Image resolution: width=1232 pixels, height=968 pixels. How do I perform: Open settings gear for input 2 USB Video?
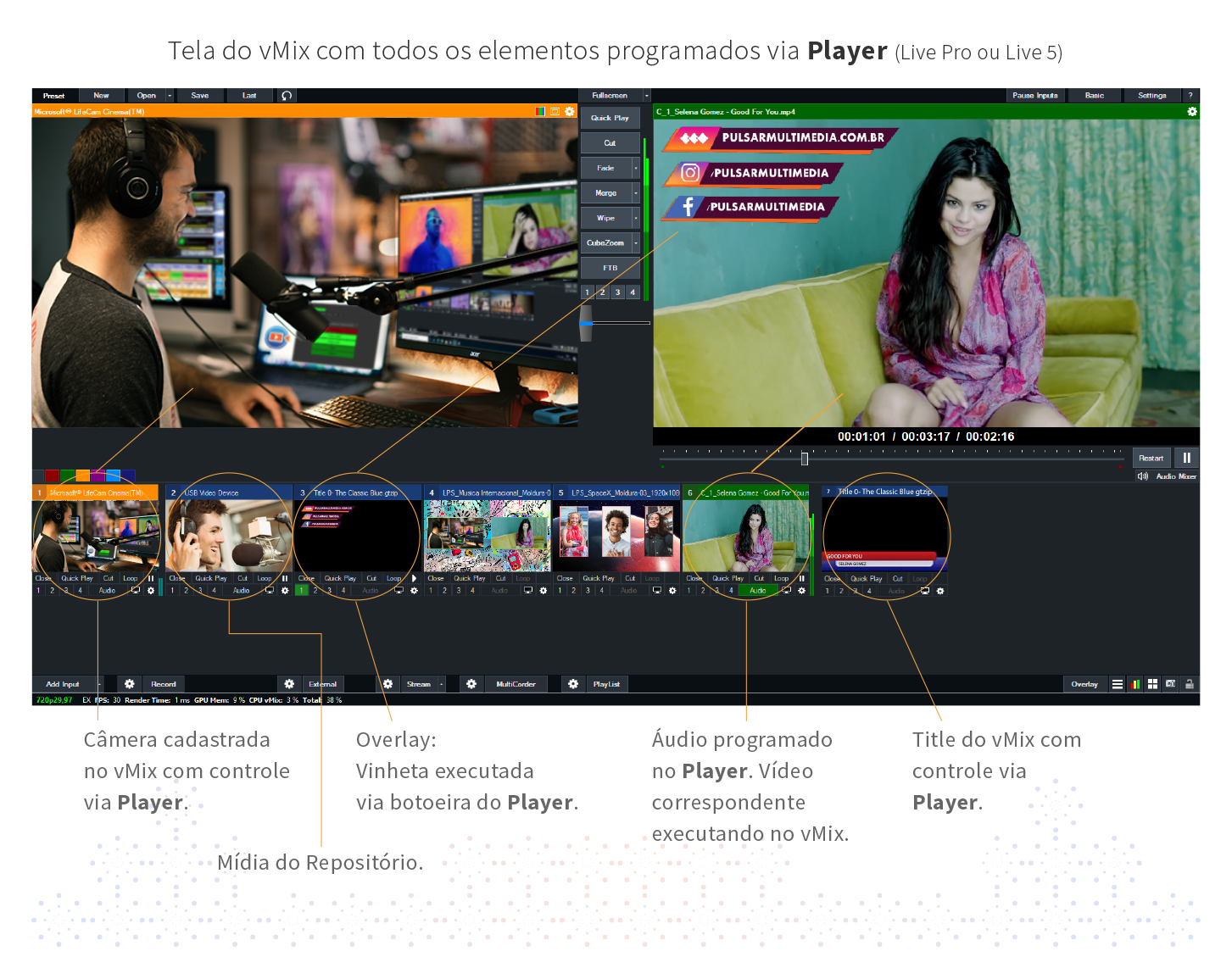tap(285, 591)
